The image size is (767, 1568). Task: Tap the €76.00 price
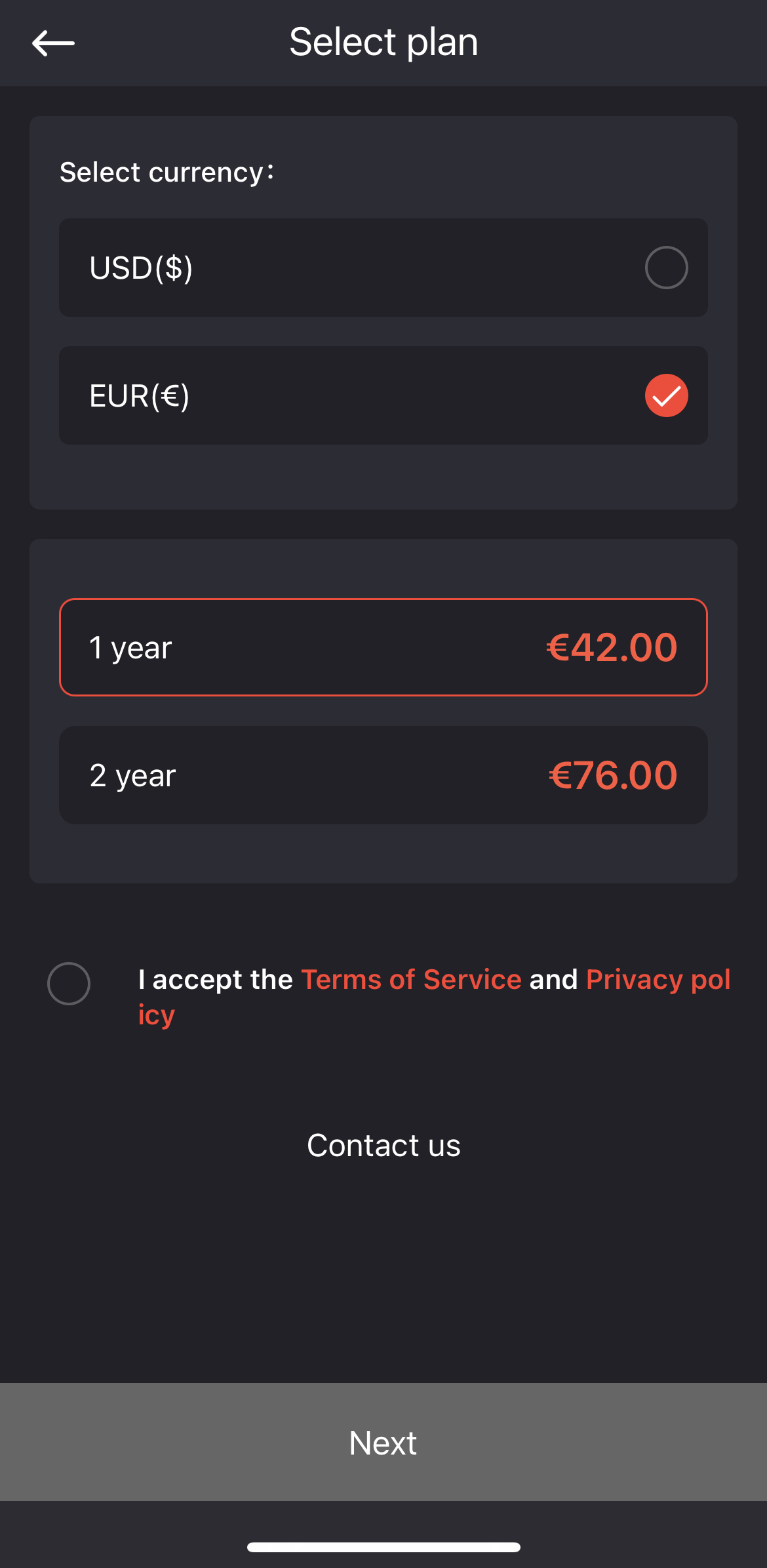tap(612, 776)
